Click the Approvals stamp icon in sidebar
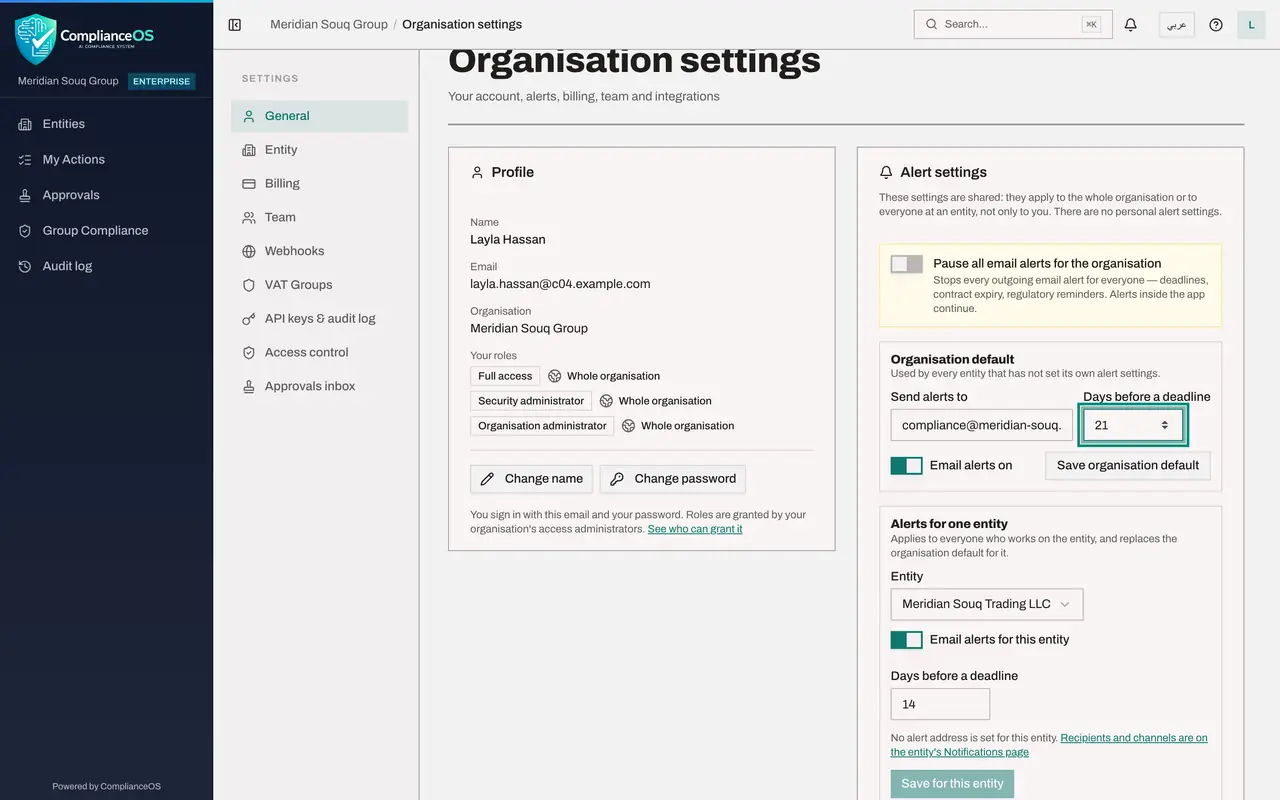1280x800 pixels. [x=25, y=195]
